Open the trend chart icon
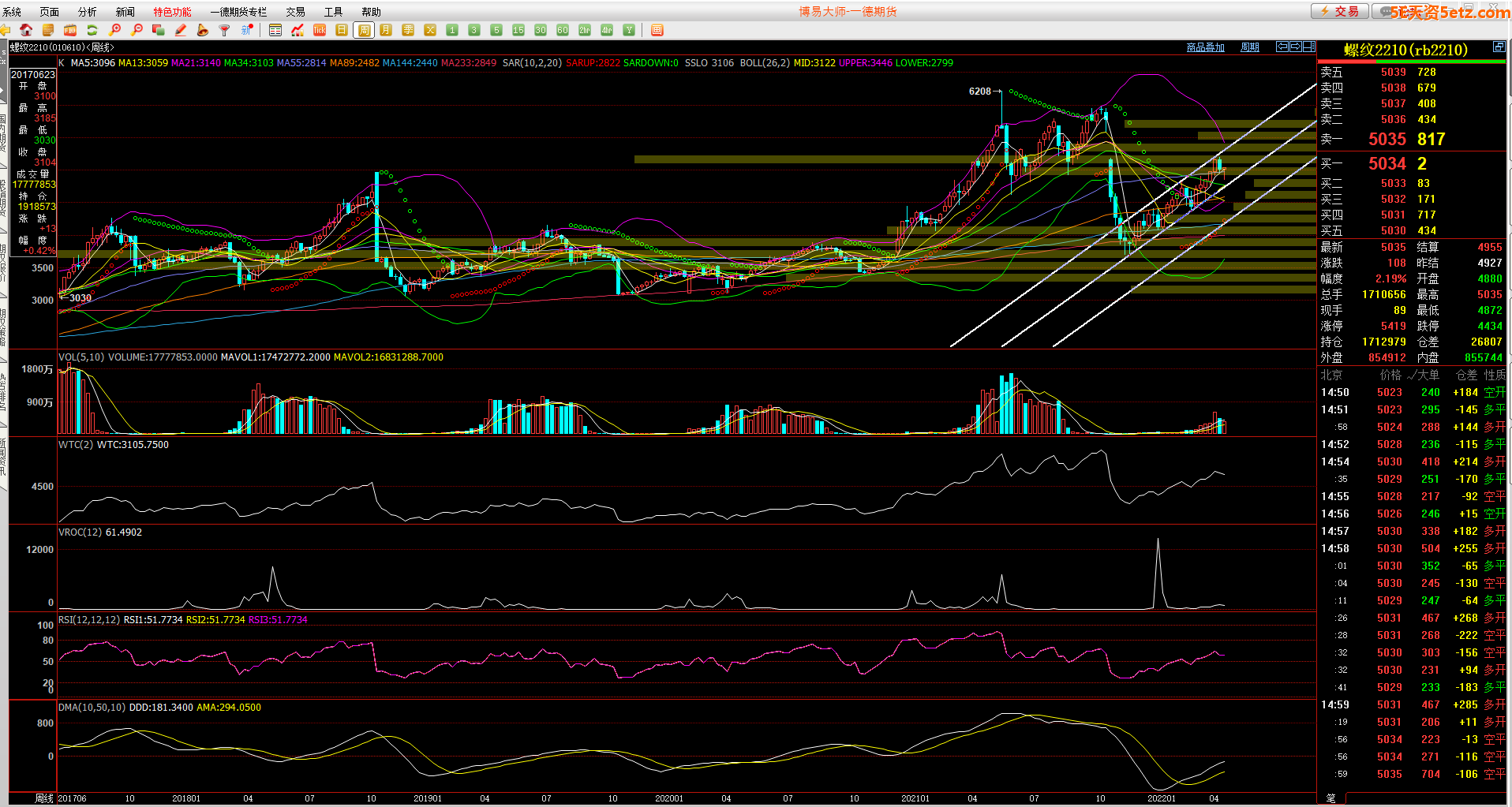The image size is (1512, 807). point(298,30)
